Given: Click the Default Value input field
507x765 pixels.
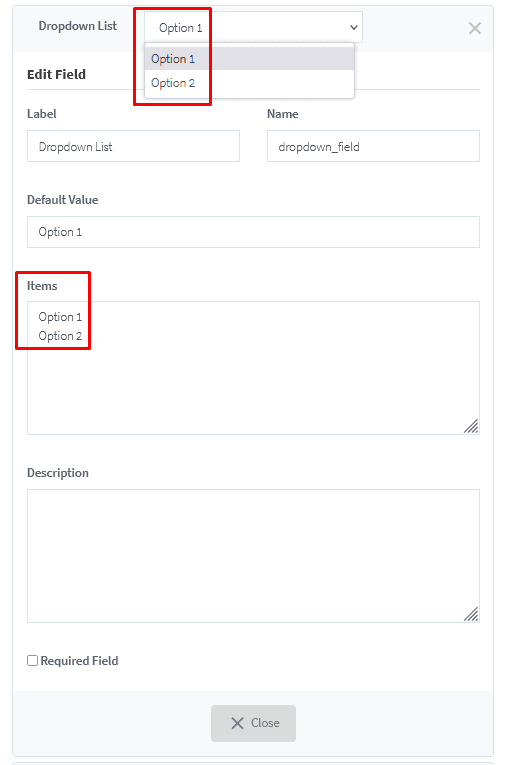Looking at the screenshot, I should tap(253, 232).
